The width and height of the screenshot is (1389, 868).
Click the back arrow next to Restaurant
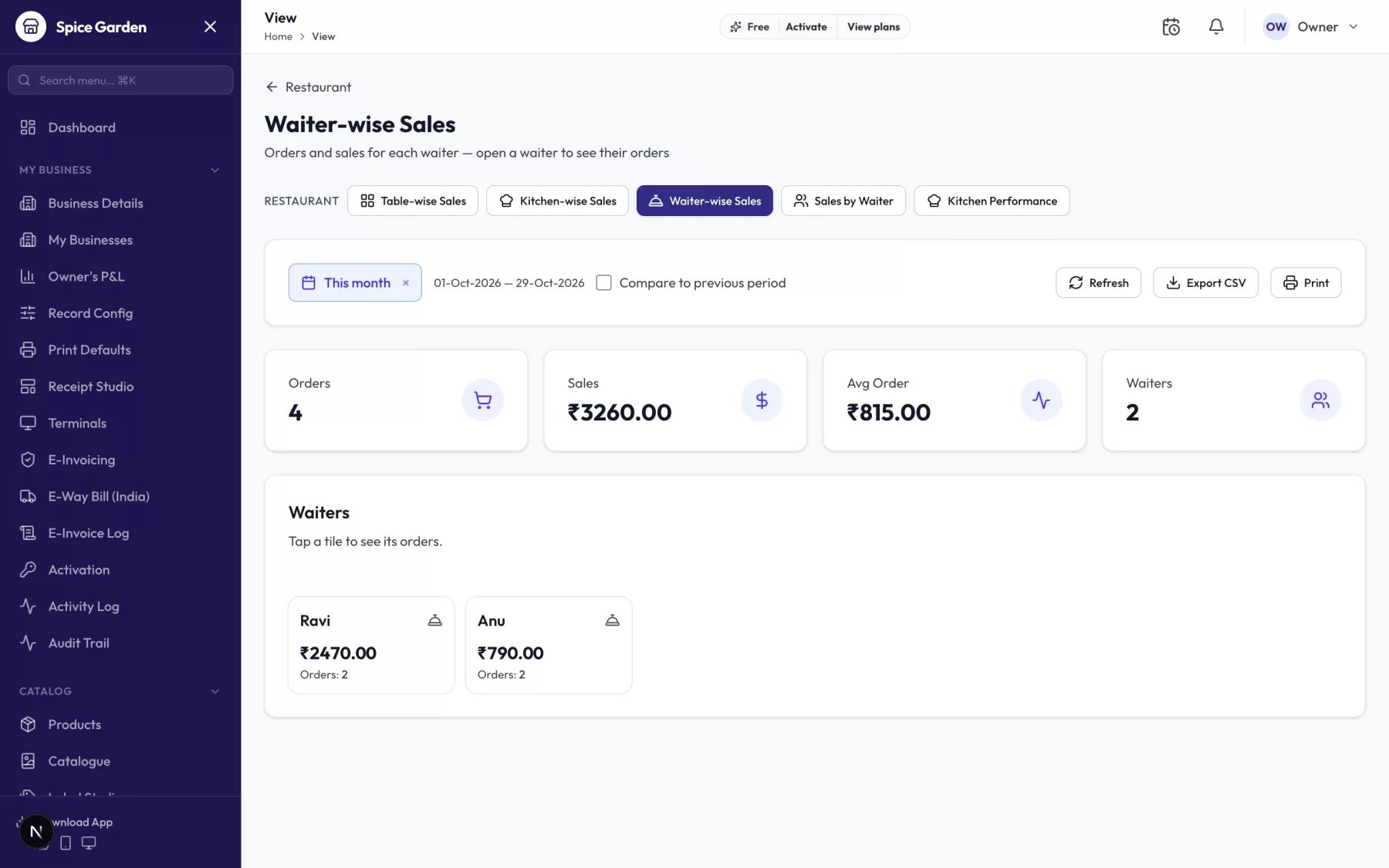pyautogui.click(x=272, y=87)
